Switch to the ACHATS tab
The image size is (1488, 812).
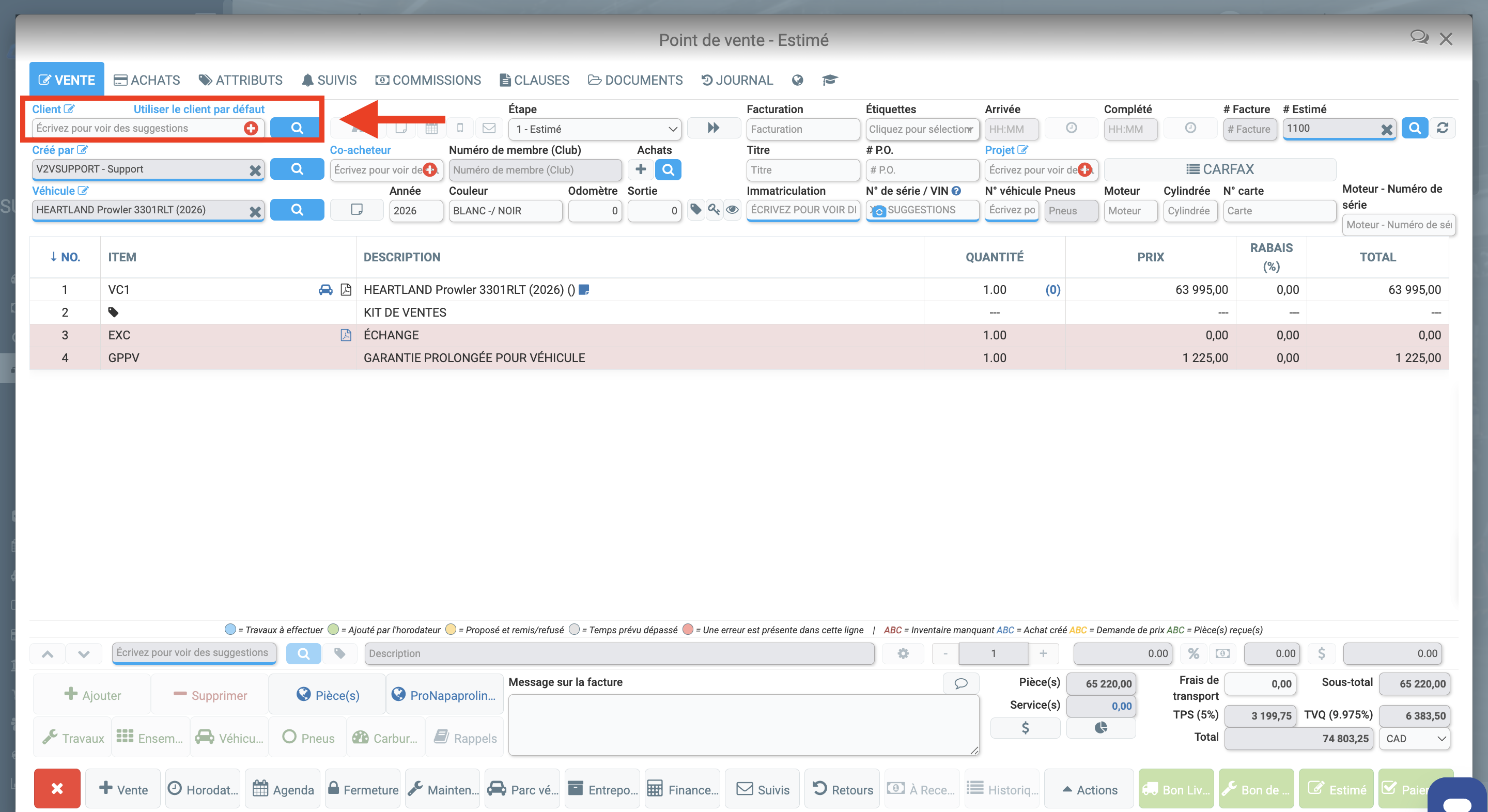(x=147, y=80)
